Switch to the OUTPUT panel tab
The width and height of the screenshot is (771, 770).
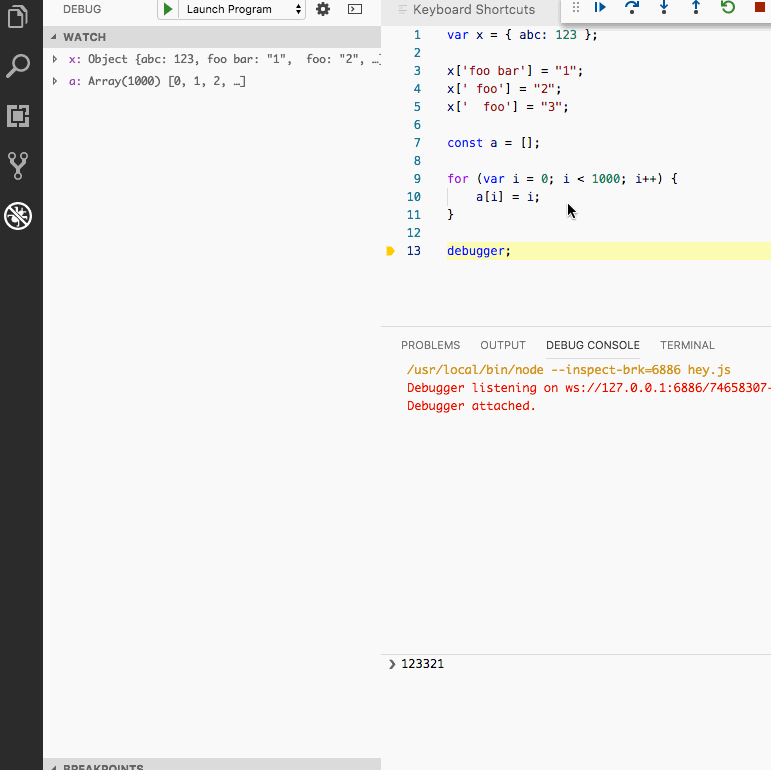(503, 345)
